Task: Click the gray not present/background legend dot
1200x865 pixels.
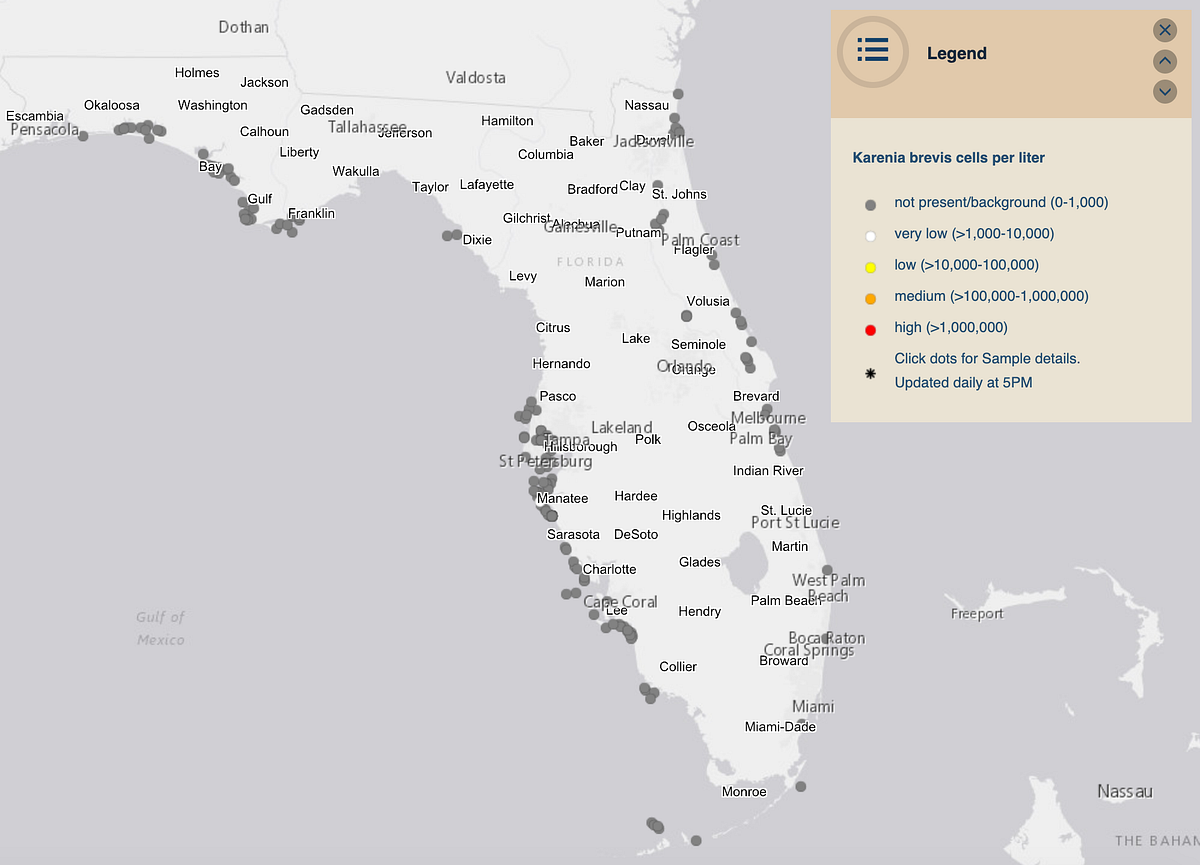Action: [x=872, y=202]
